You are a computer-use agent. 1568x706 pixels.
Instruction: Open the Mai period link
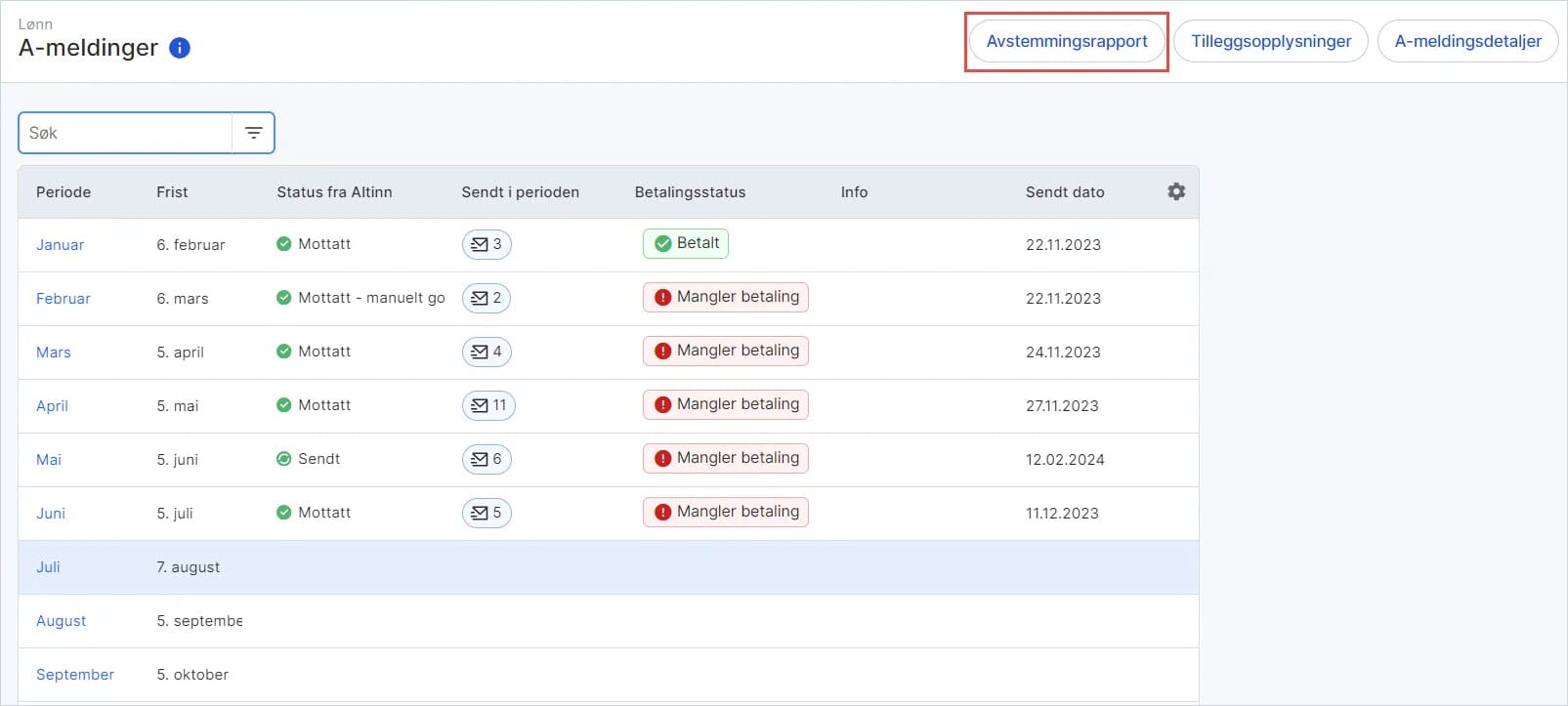(x=49, y=460)
